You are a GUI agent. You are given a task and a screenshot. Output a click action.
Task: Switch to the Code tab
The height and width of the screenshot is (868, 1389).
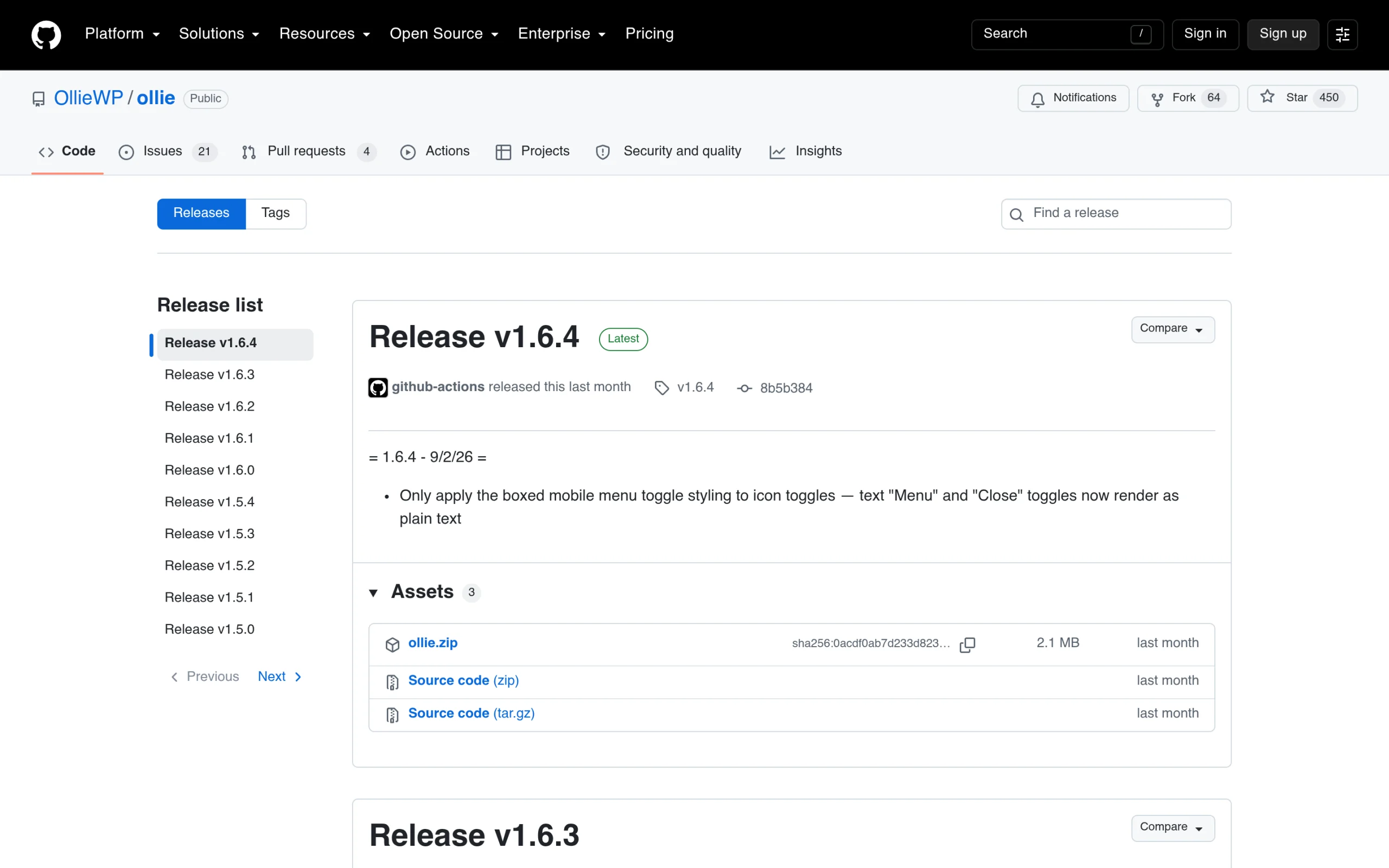point(67,151)
